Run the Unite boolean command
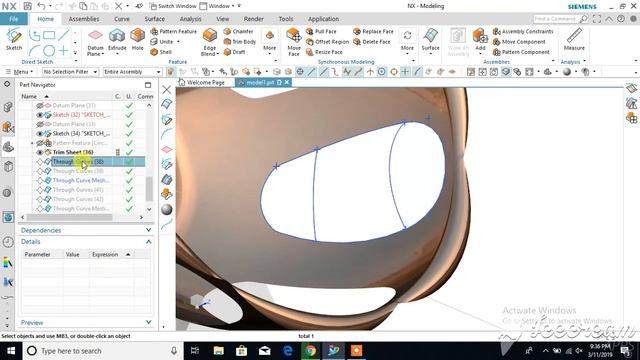 pyautogui.click(x=162, y=42)
